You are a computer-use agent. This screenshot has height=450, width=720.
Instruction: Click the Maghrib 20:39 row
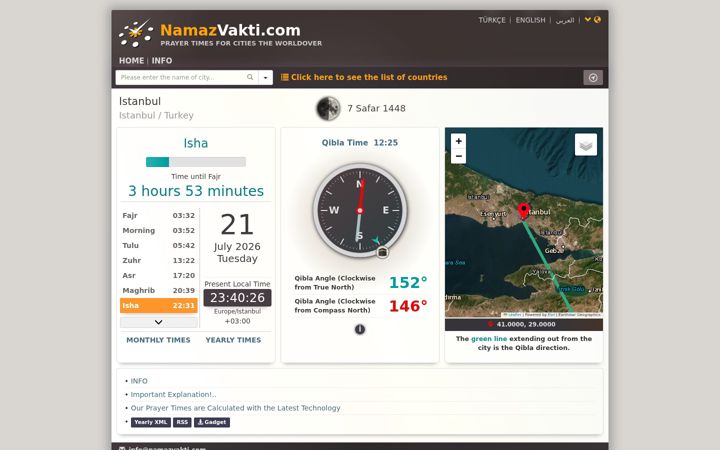click(158, 291)
